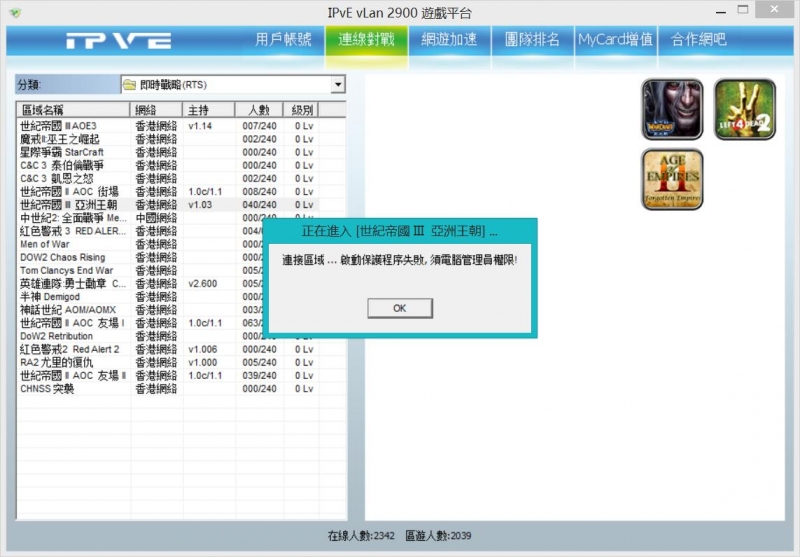800x557 pixels.
Task: Click the folder icon in category box
Action: (x=130, y=85)
